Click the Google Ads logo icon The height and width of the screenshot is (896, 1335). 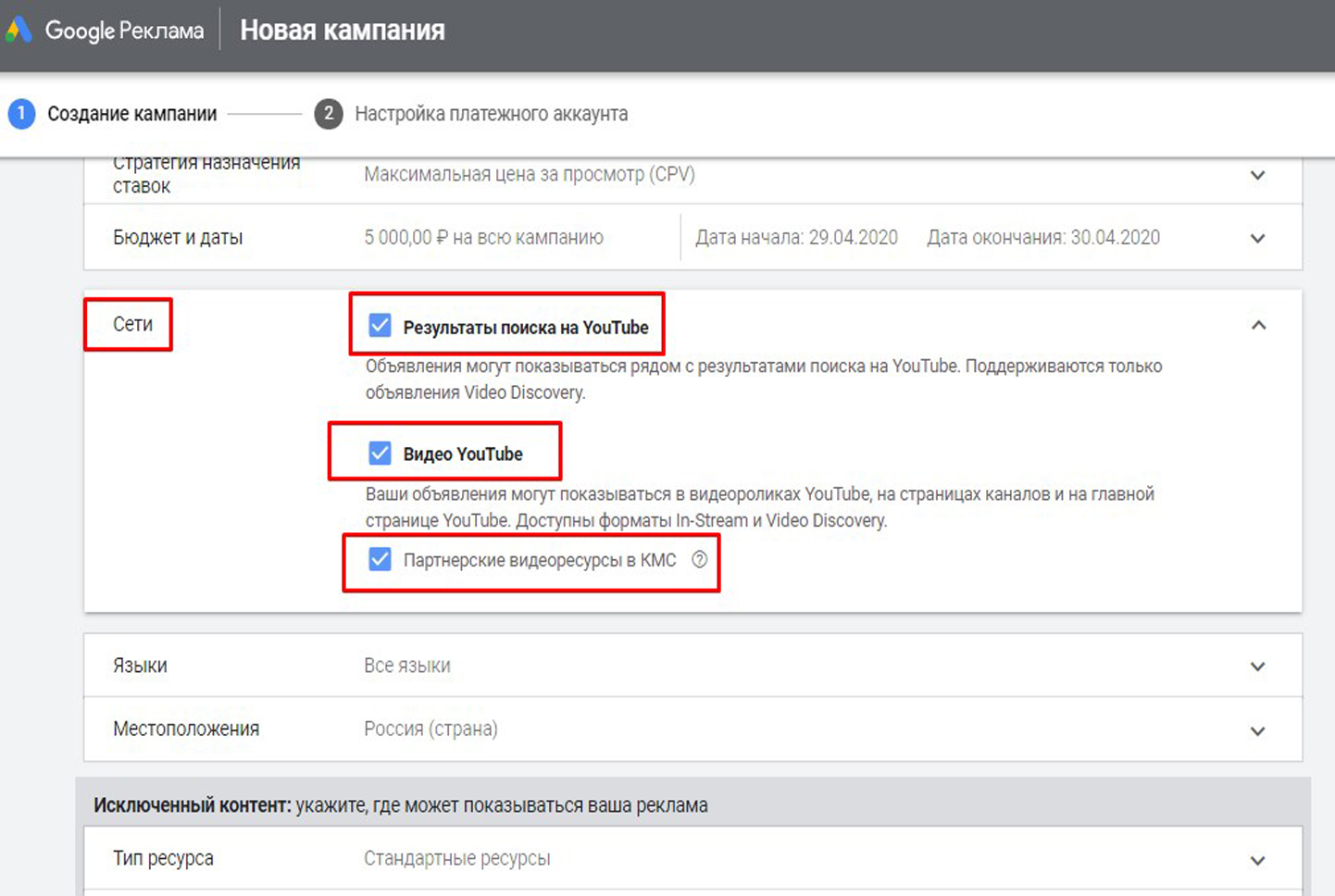coord(19,31)
